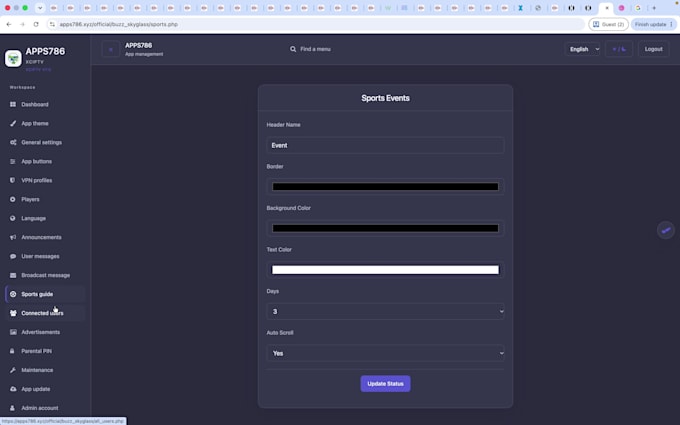Collapse the sidebar with the toggle button

(111, 49)
